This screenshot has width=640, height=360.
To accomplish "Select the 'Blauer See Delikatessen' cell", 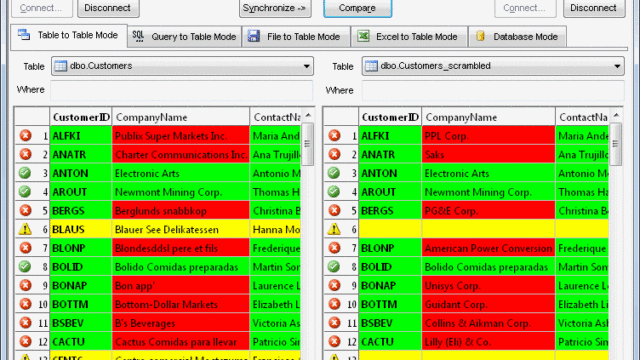I will [181, 229].
